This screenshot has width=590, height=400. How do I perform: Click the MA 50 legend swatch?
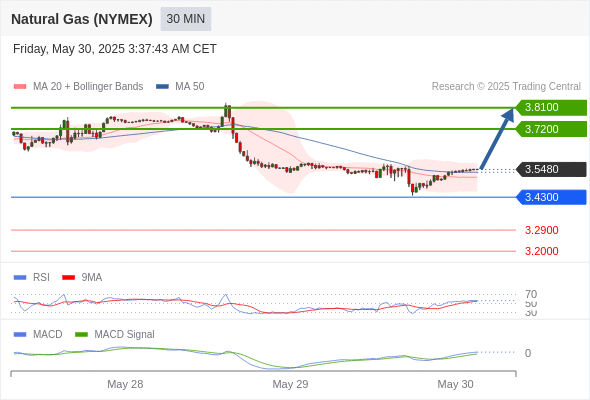coord(162,87)
